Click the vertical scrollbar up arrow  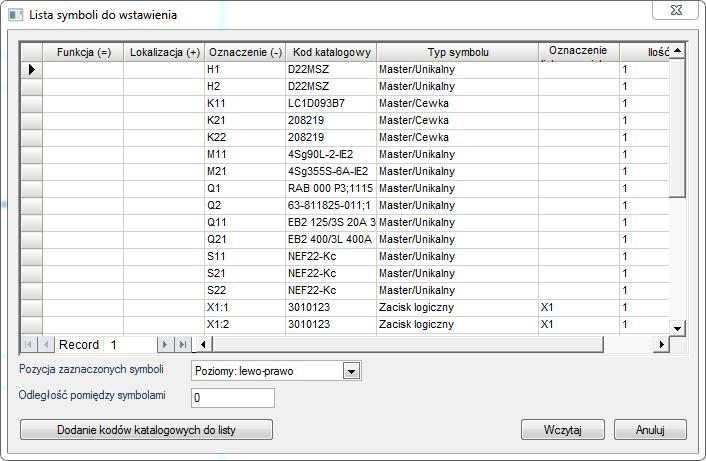pos(677,50)
